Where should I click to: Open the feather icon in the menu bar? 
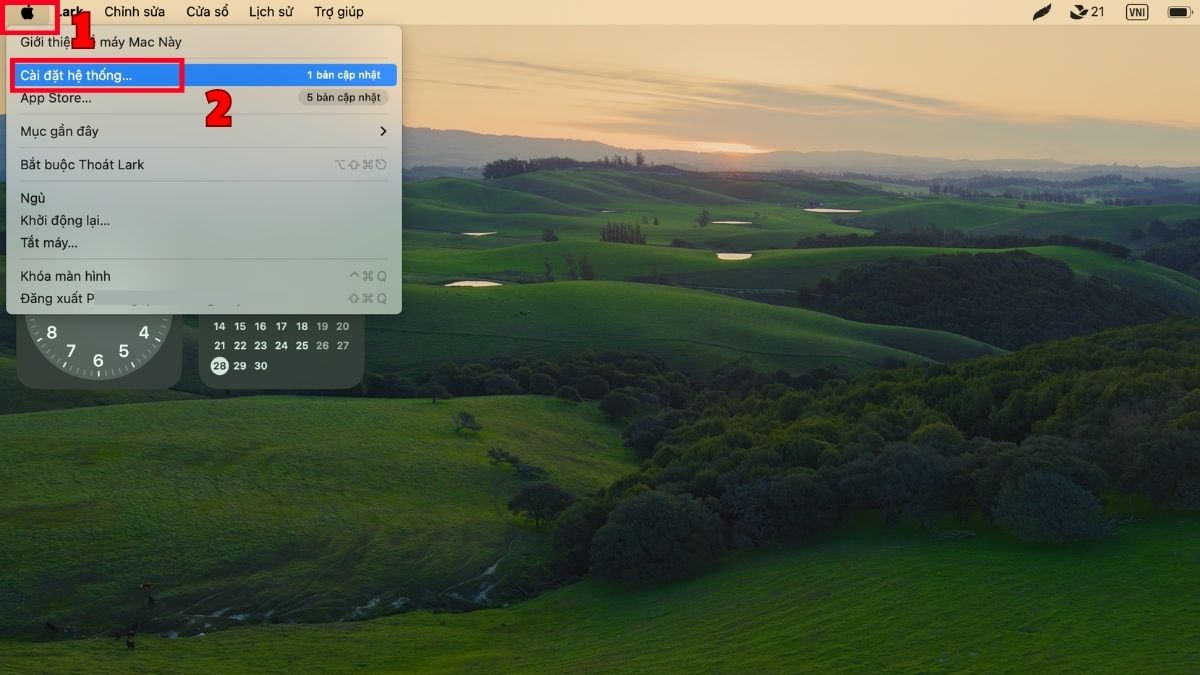pyautogui.click(x=1042, y=12)
